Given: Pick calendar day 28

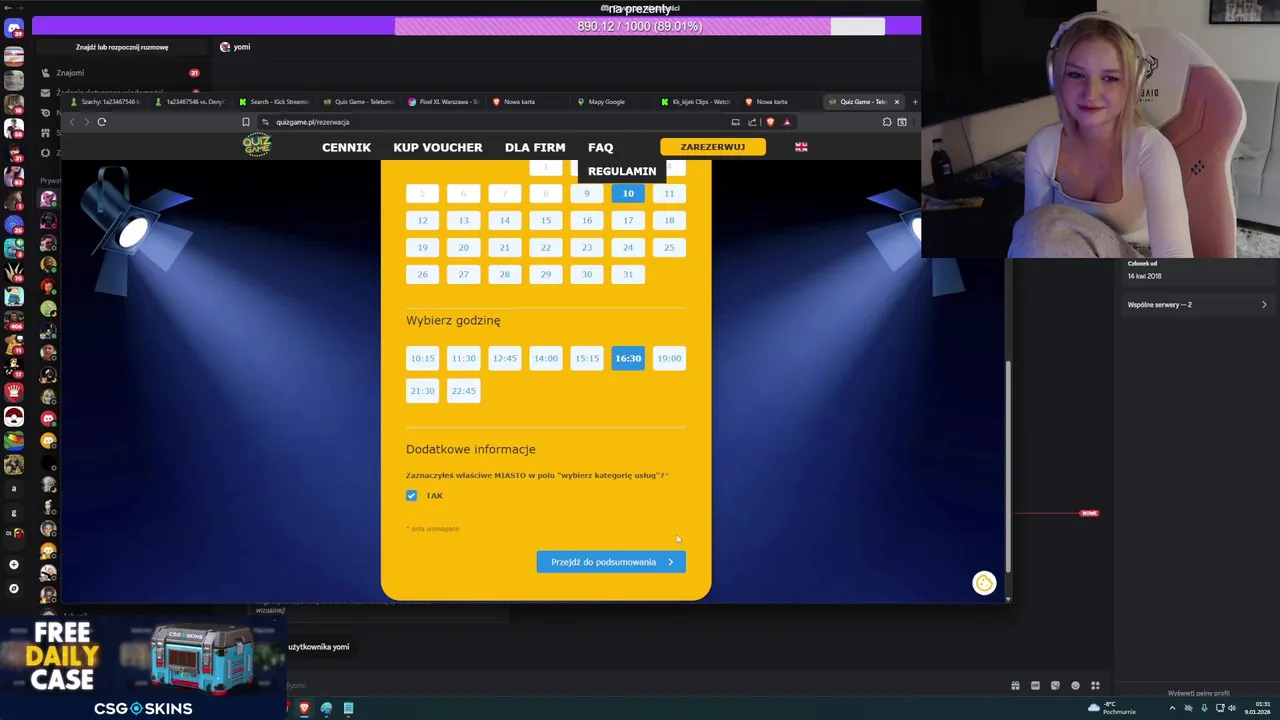Looking at the screenshot, I should (x=504, y=275).
